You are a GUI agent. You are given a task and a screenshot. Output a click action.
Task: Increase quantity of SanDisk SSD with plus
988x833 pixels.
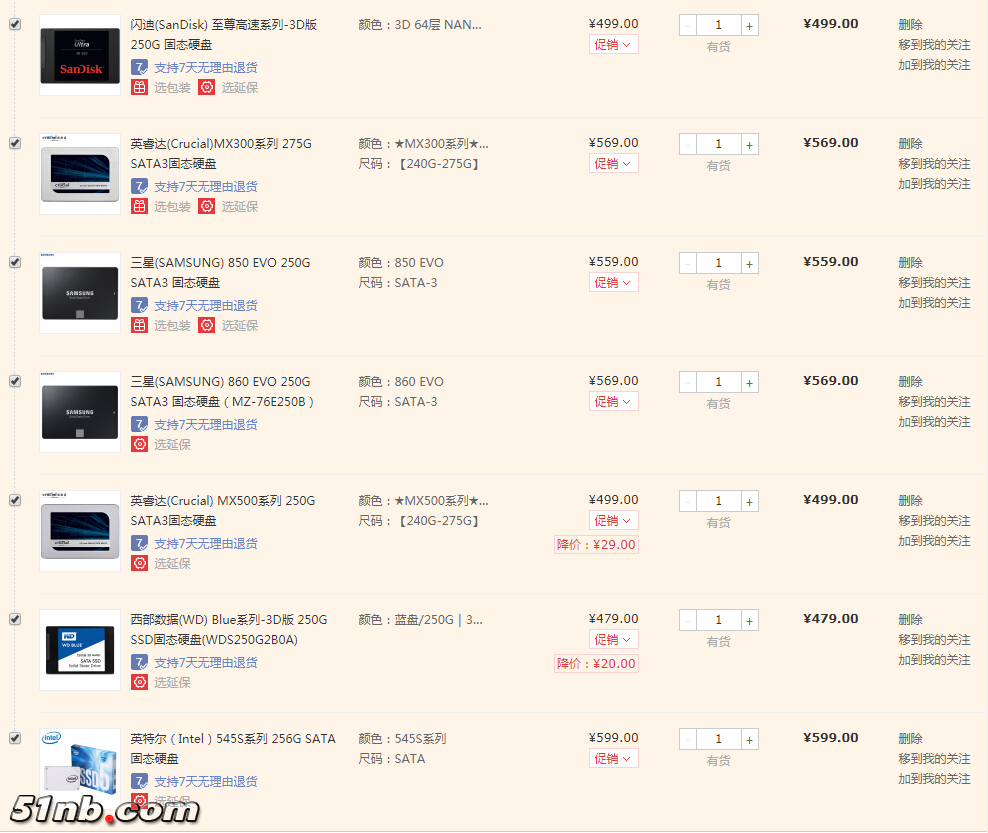pyautogui.click(x=749, y=26)
